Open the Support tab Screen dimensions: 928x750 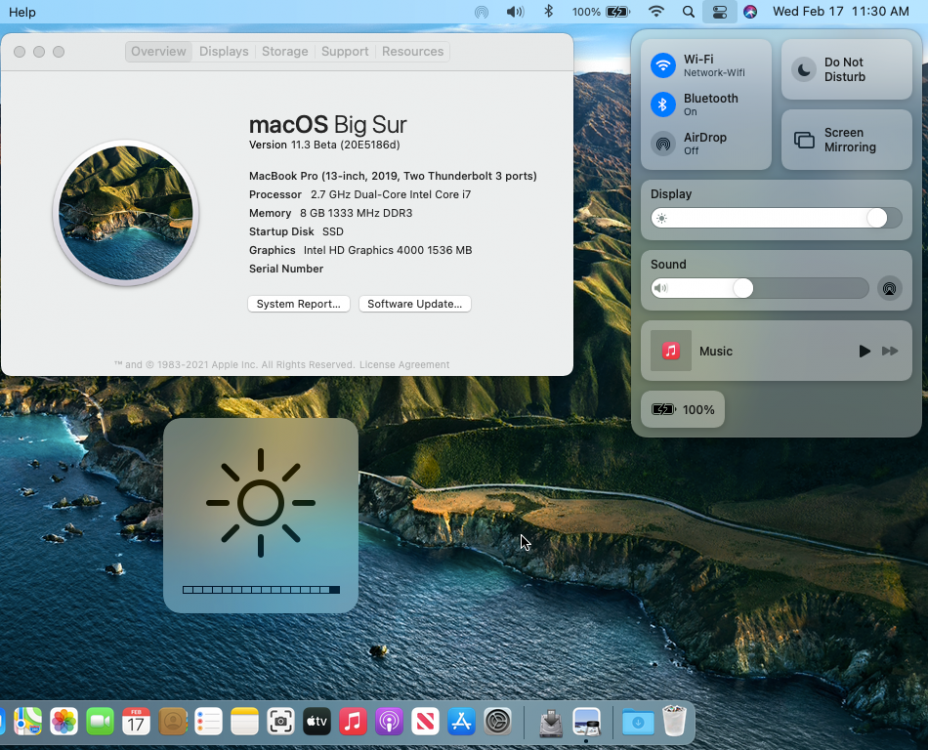pyautogui.click(x=344, y=51)
